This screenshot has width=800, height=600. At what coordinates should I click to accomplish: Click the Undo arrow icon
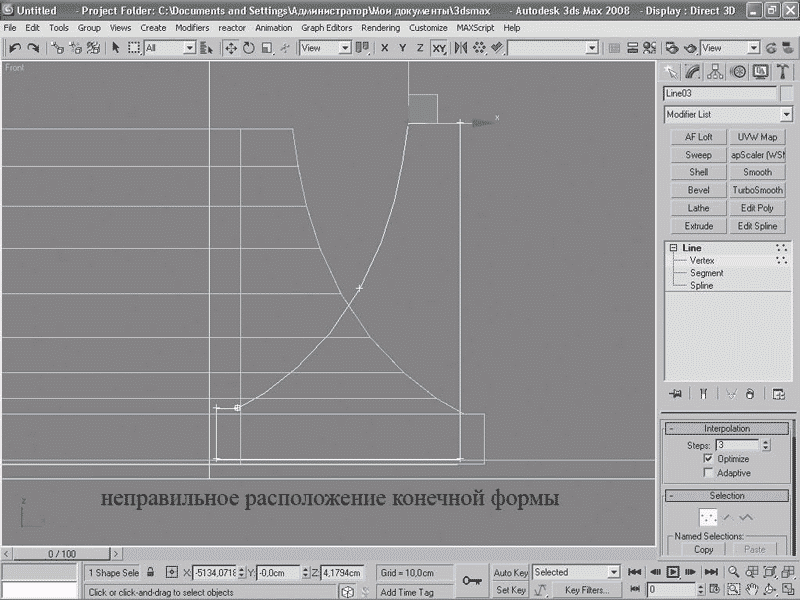pos(14,48)
